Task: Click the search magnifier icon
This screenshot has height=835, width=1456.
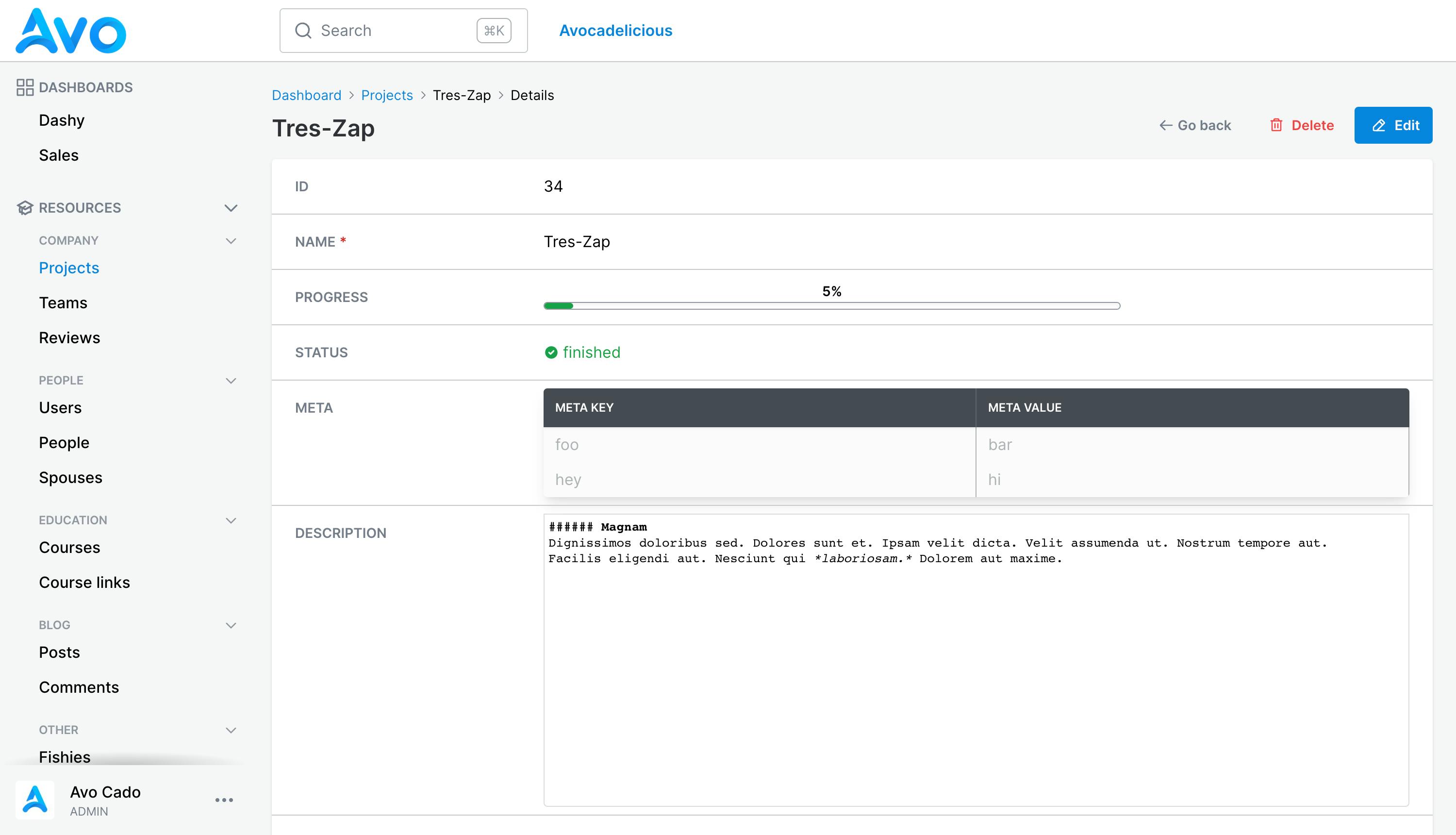Action: [303, 31]
